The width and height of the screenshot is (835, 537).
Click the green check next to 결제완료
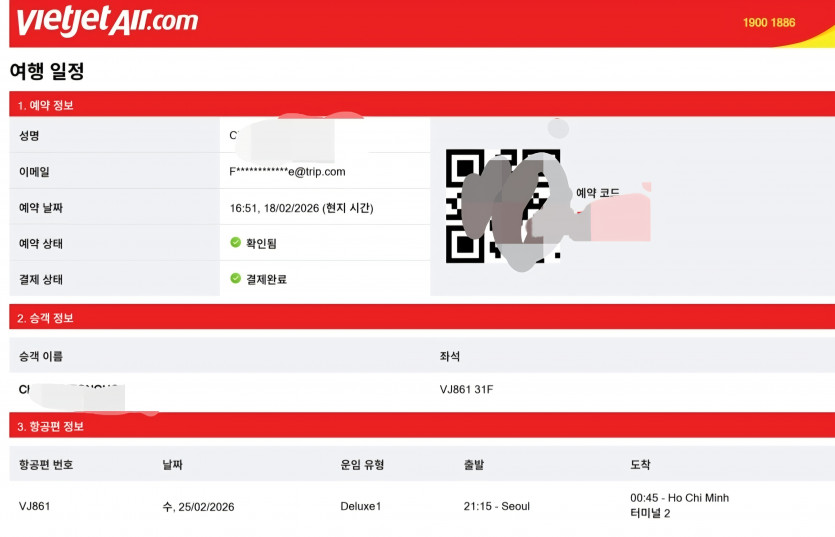[x=235, y=278]
